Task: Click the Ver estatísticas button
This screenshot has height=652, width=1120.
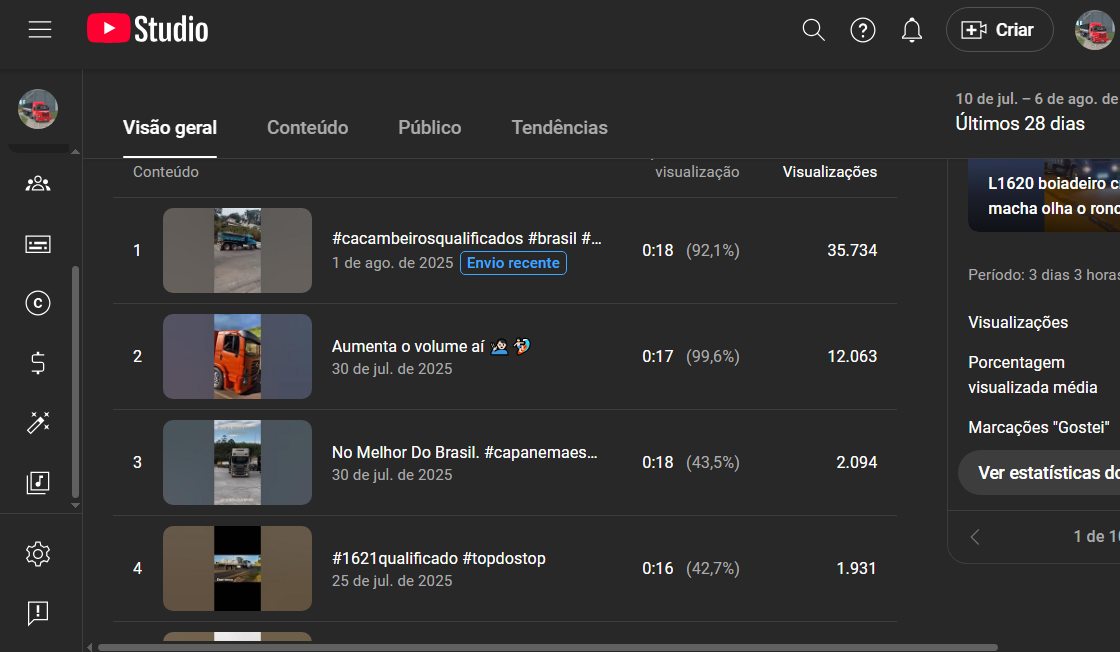Action: coord(1039,473)
